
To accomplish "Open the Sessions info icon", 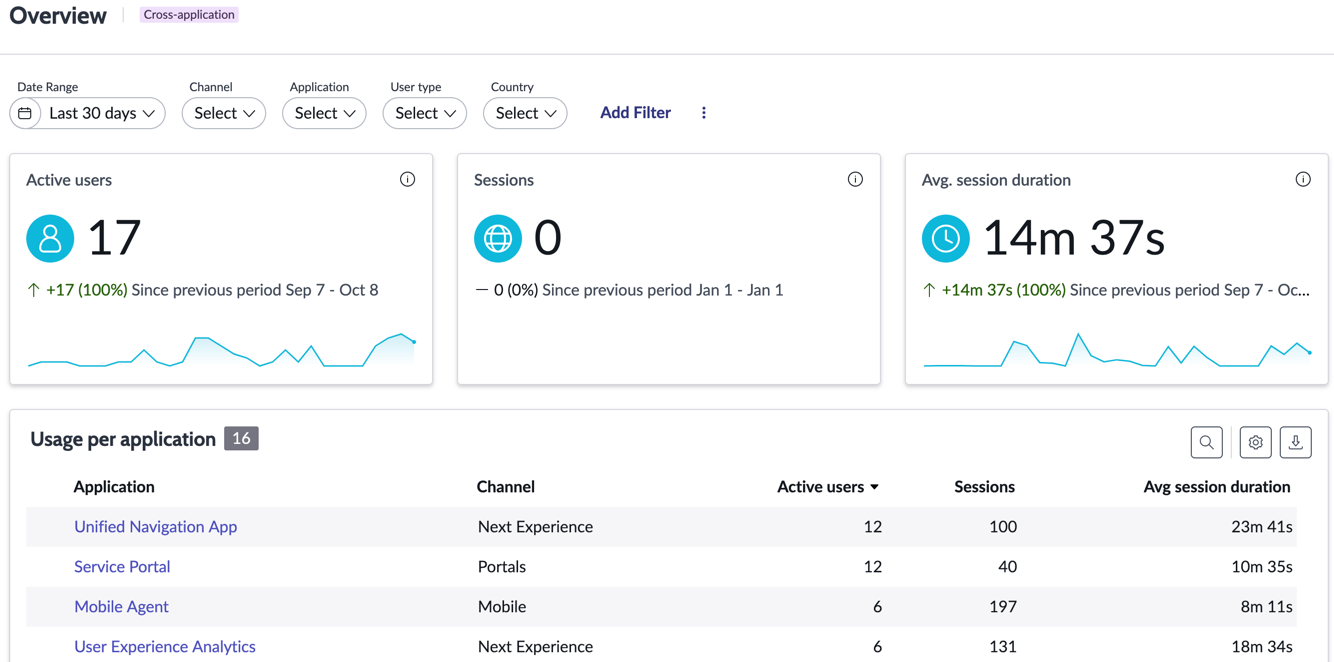I will click(855, 179).
